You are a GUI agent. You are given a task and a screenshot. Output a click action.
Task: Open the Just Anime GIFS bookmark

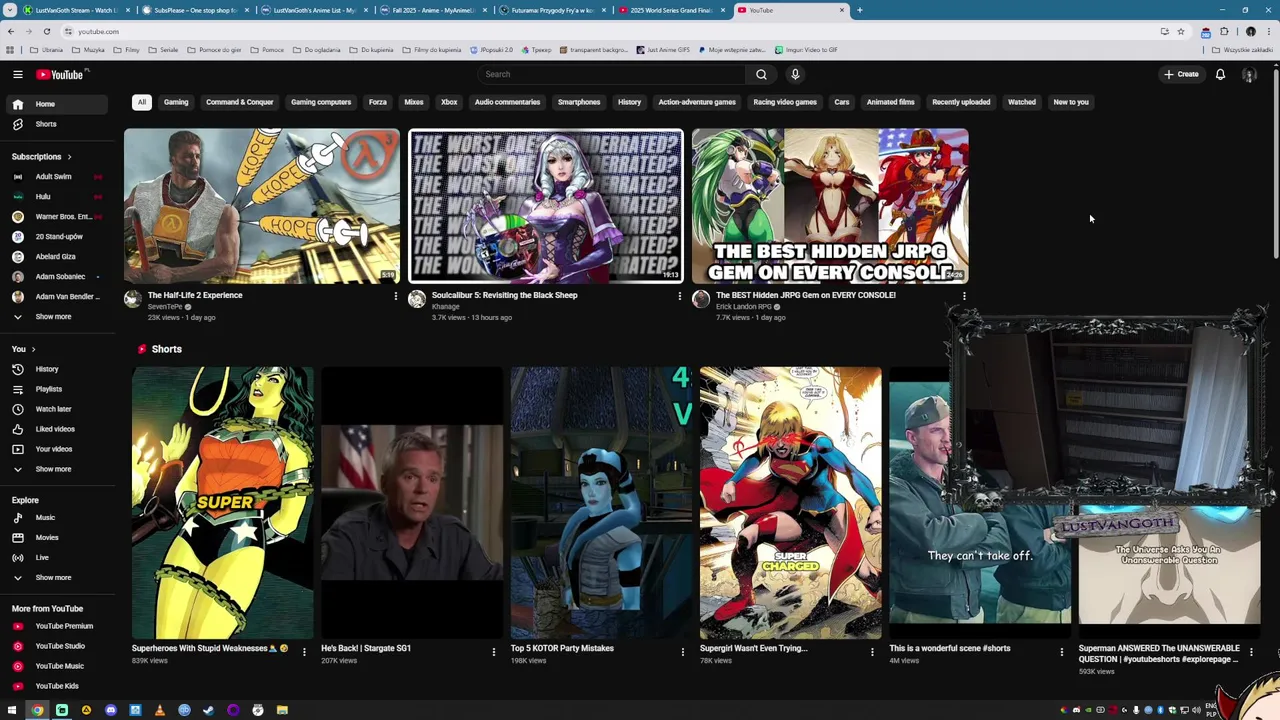point(663,50)
